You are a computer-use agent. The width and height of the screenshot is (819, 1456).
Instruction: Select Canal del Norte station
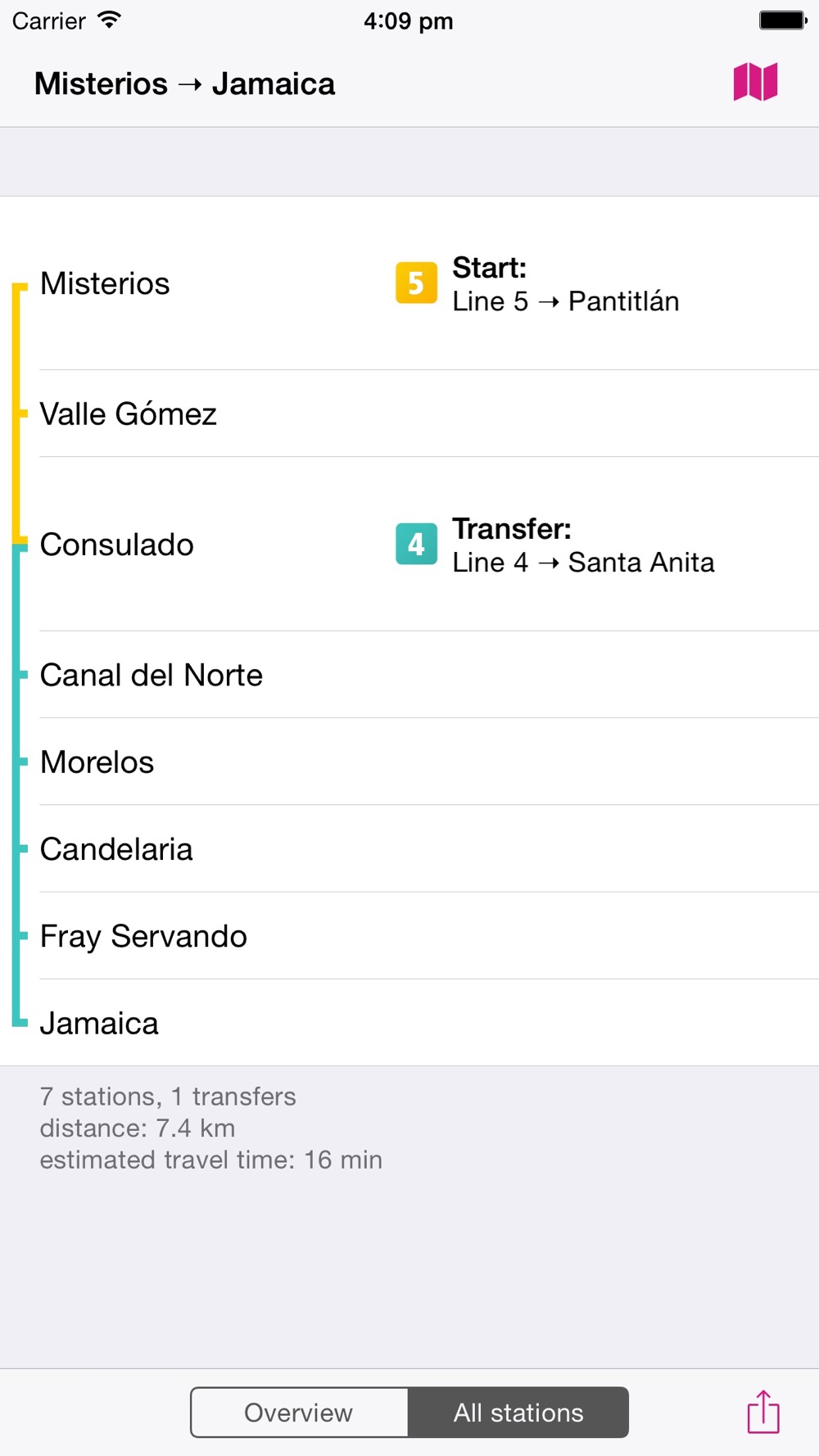(409, 675)
